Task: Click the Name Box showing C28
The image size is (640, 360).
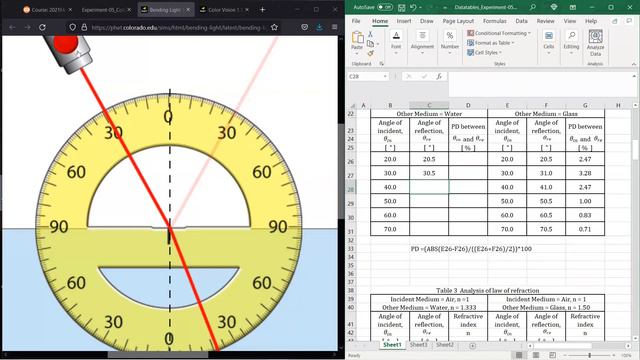Action: tap(368, 76)
